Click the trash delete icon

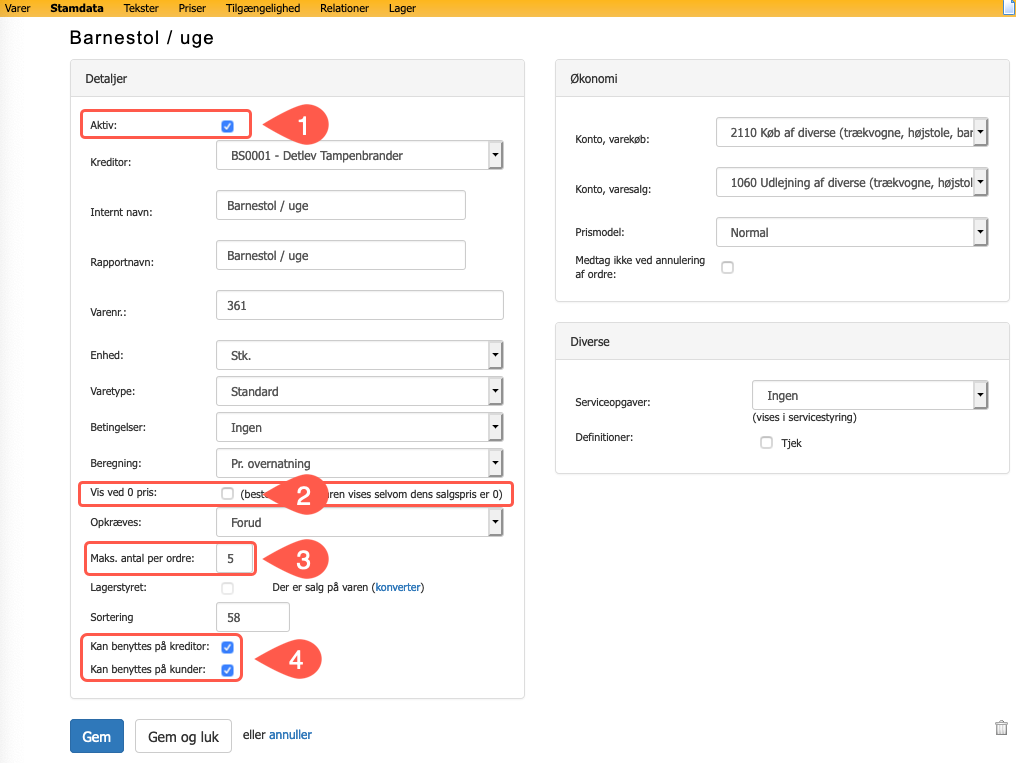pos(1001,728)
